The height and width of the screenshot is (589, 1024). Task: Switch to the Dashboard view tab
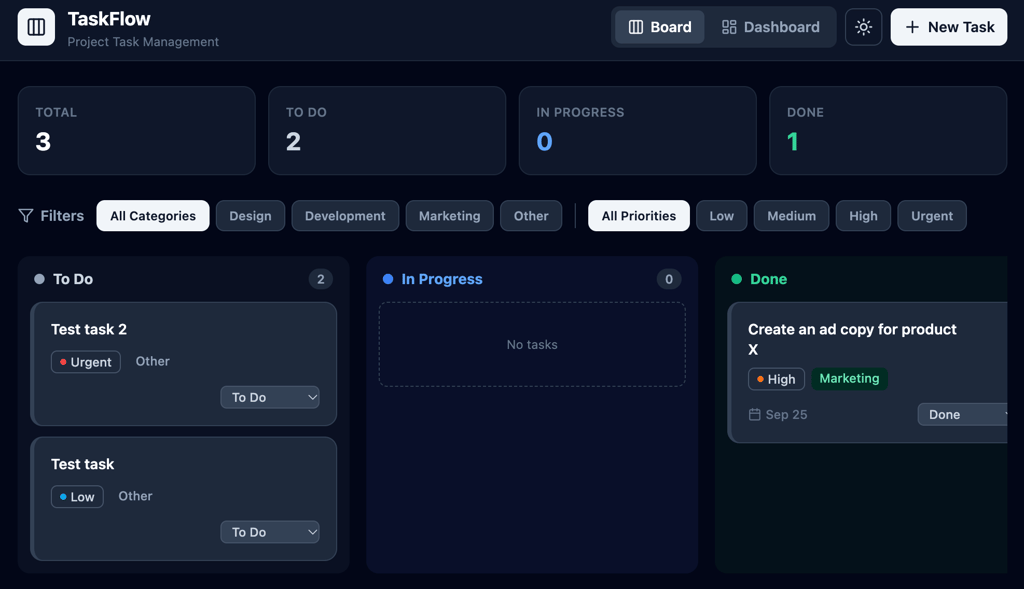point(771,27)
